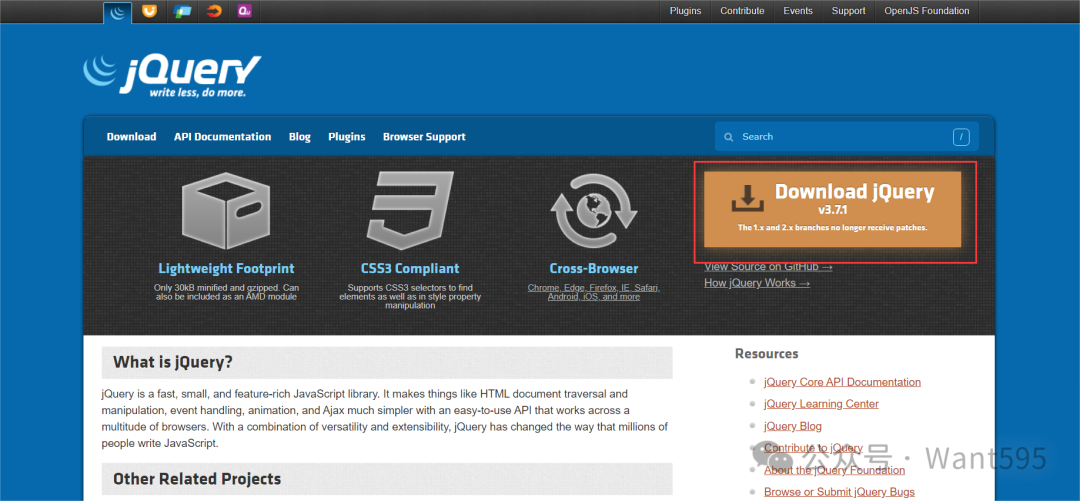
Task: Click the 'write less, do more.' tagline
Action: [198, 92]
